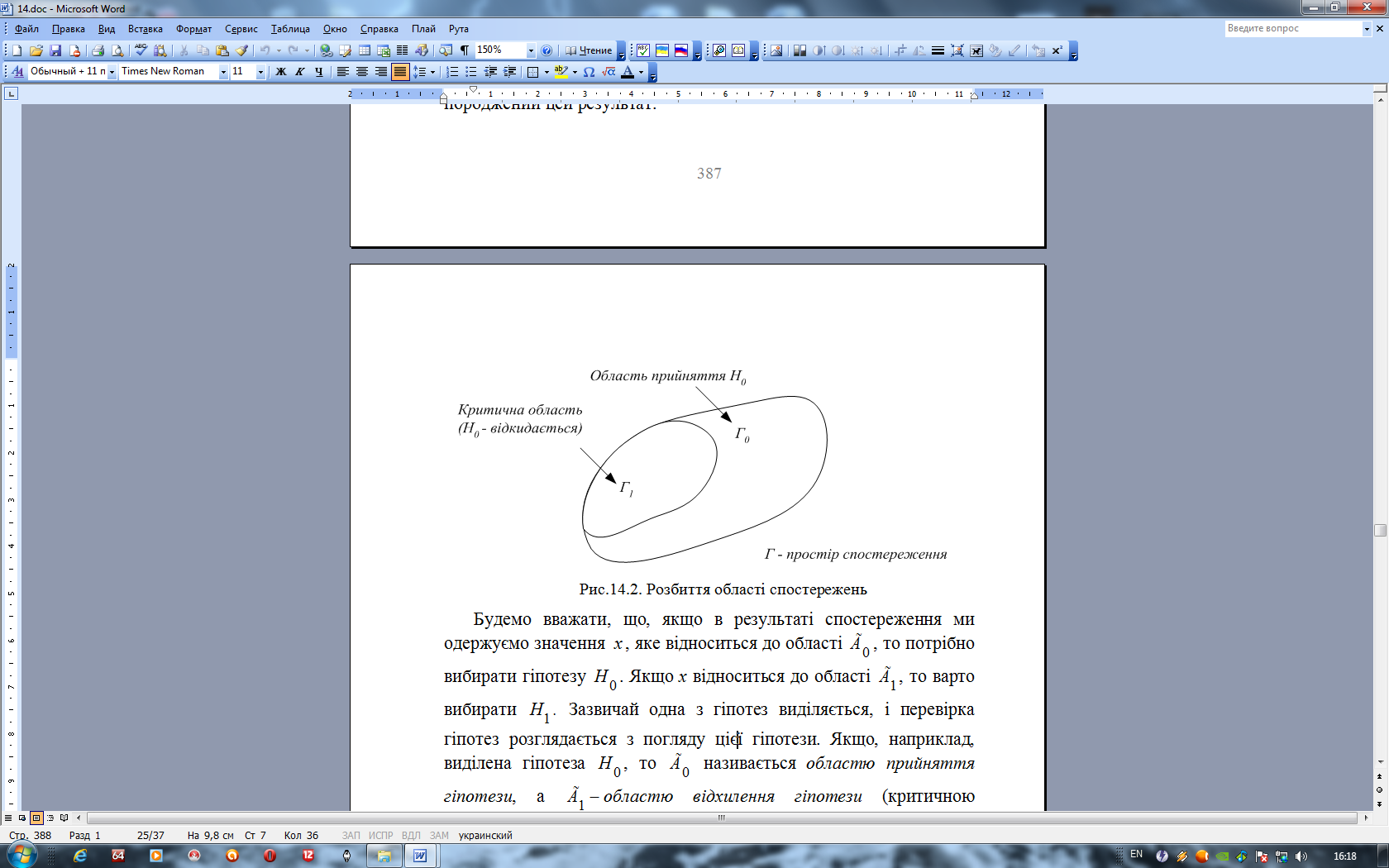Expand the borders dropdown arrow
Image resolution: width=1389 pixels, height=868 pixels.
547,72
